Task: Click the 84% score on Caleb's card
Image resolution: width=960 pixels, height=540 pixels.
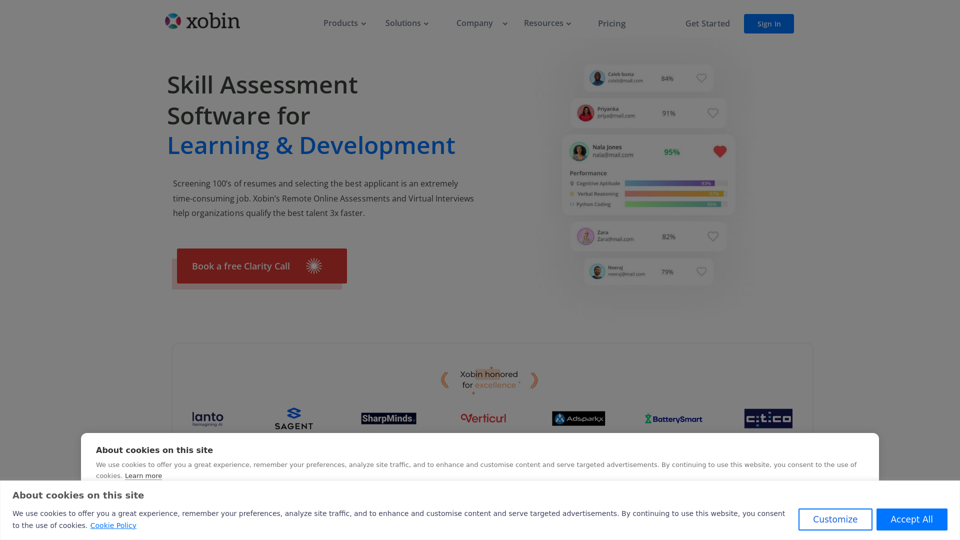Action: point(667,78)
